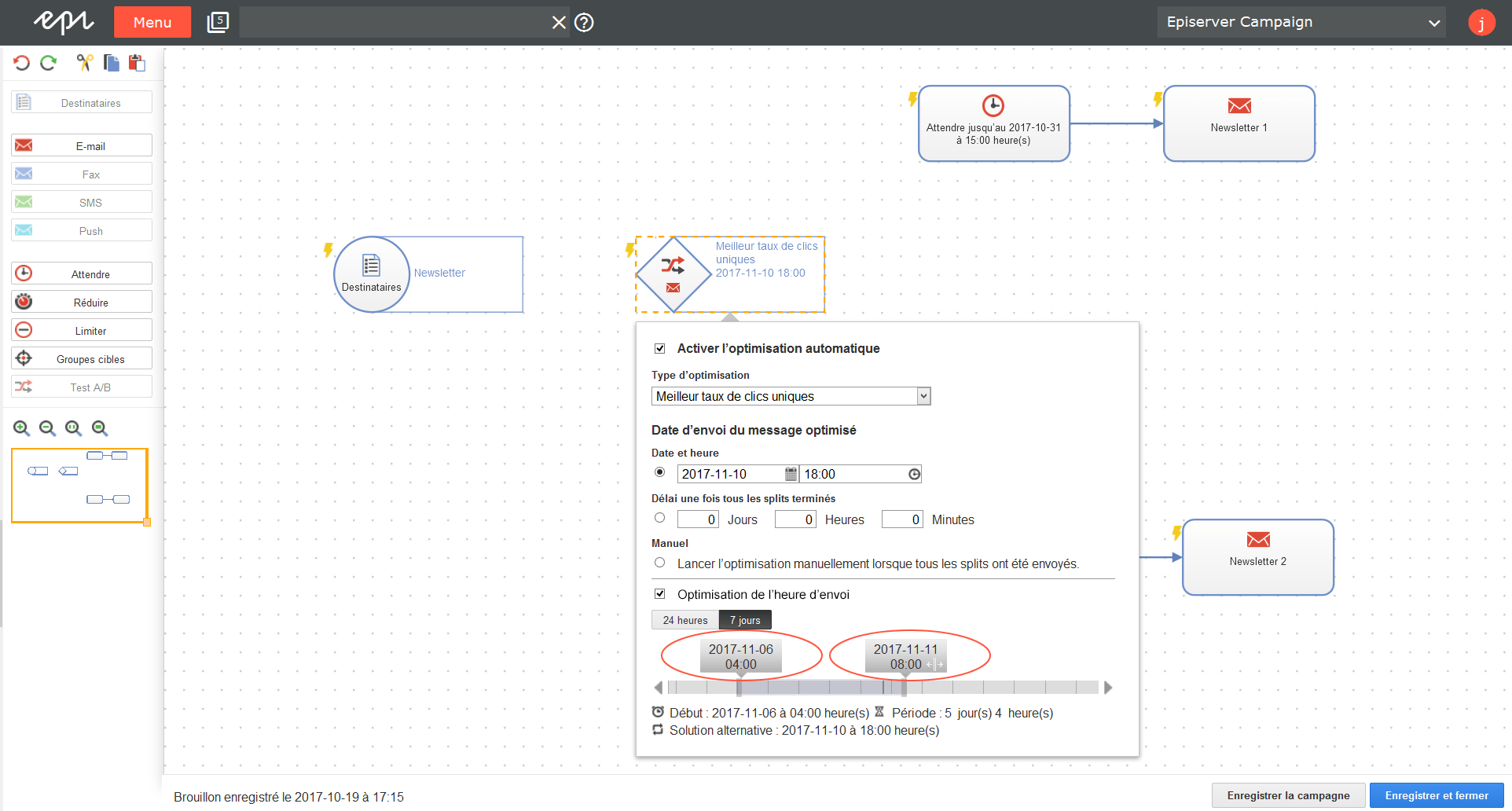Select the Push node tool

click(x=82, y=230)
